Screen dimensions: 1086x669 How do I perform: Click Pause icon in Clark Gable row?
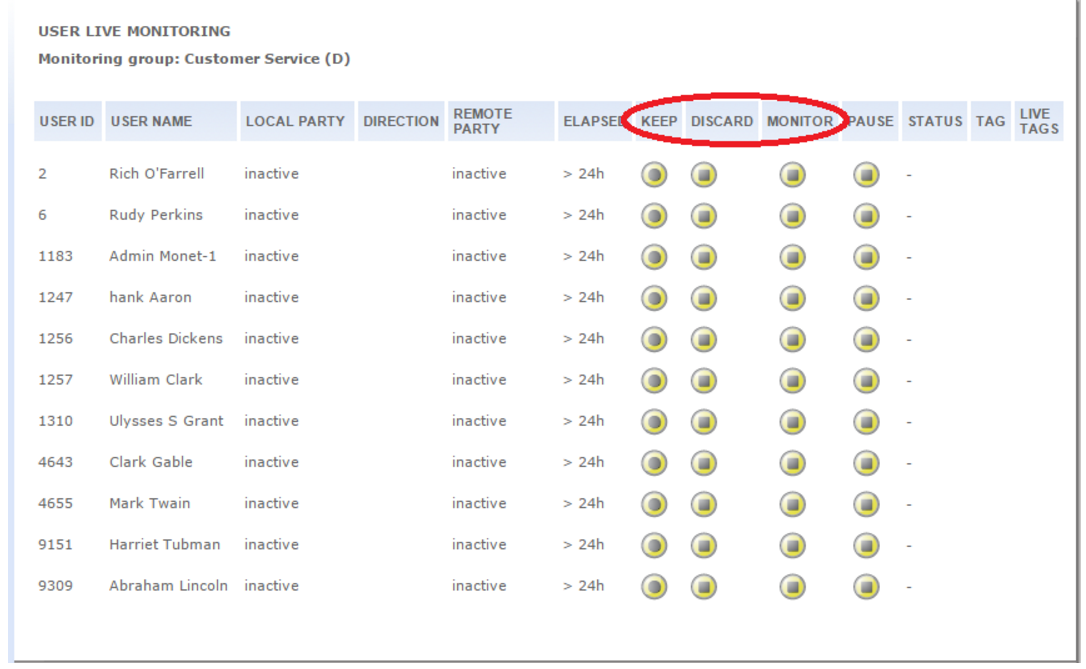(x=866, y=463)
